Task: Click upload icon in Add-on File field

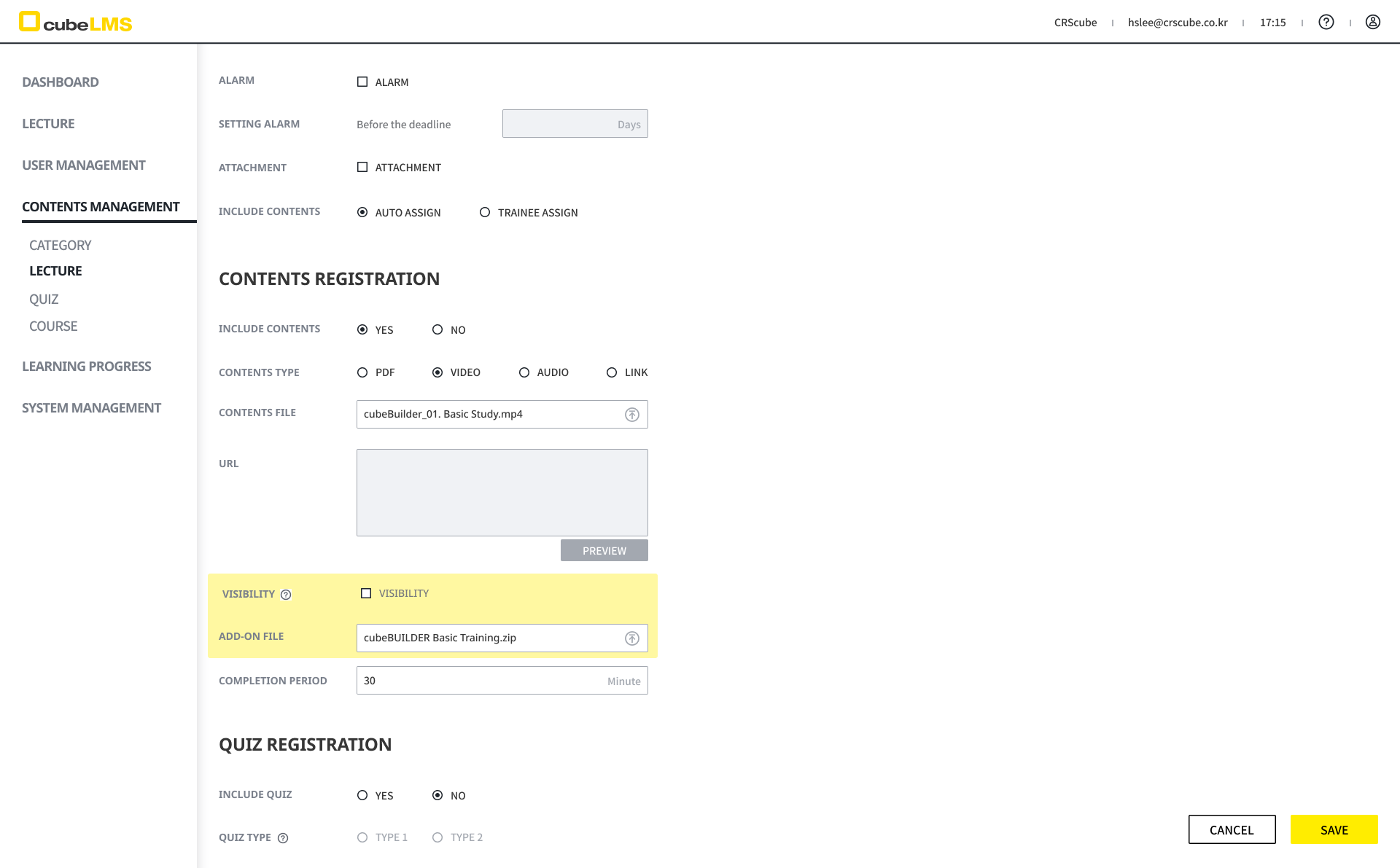Action: click(631, 638)
